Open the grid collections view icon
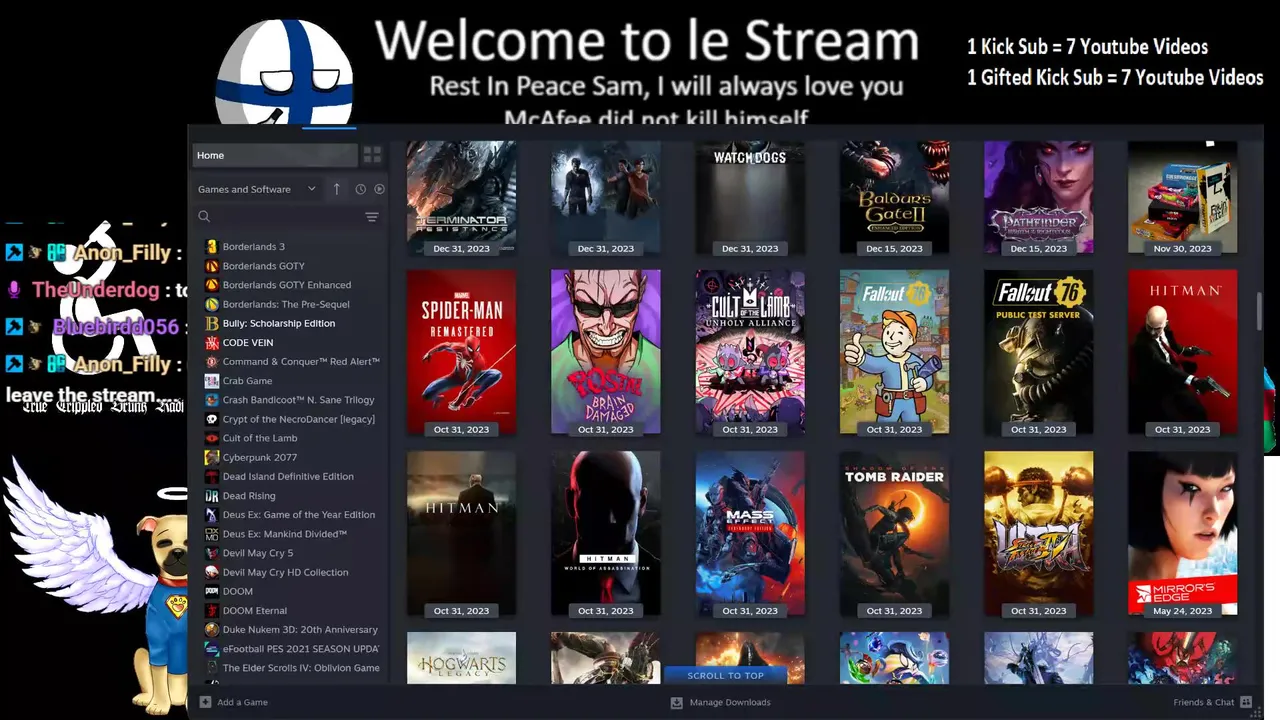This screenshot has height=720, width=1280. click(372, 155)
